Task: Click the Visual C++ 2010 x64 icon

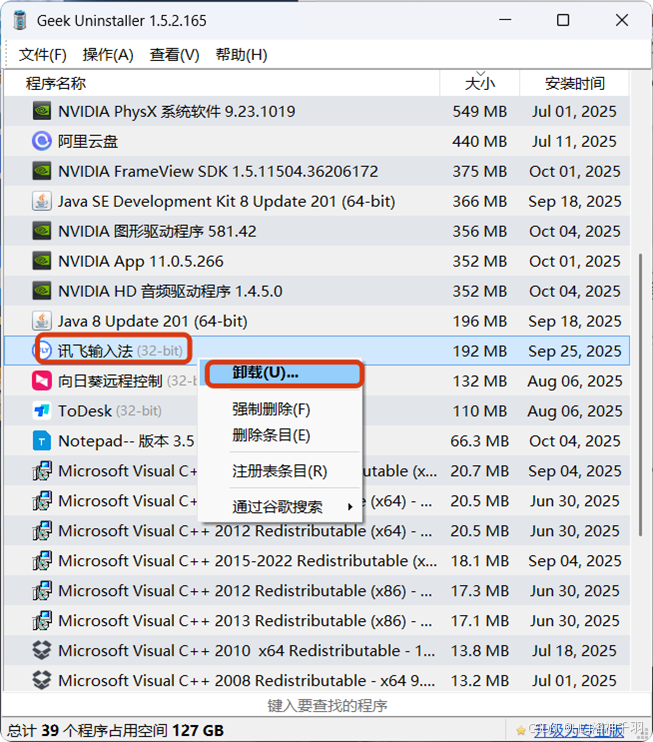Action: click(42, 651)
